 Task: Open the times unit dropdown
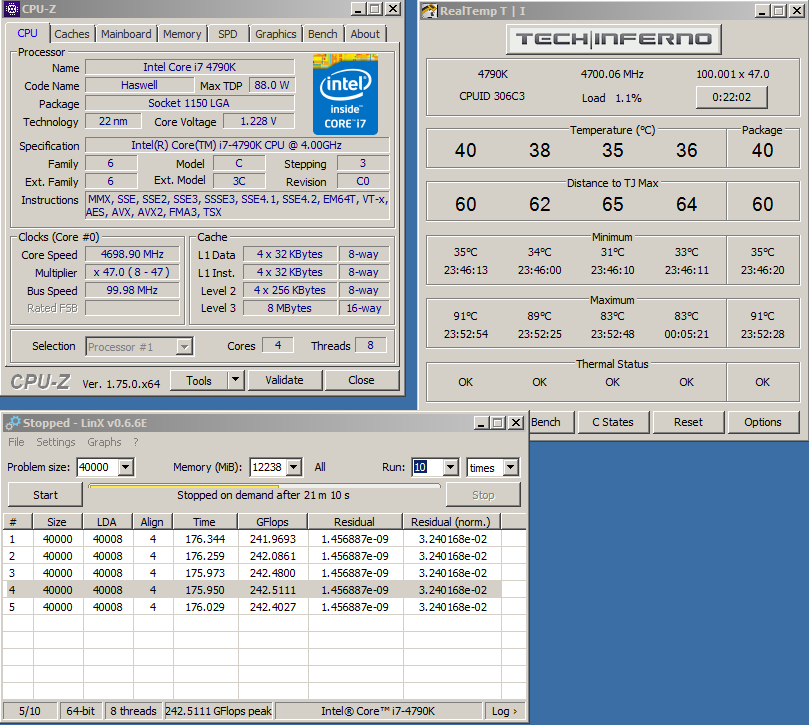[x=511, y=468]
